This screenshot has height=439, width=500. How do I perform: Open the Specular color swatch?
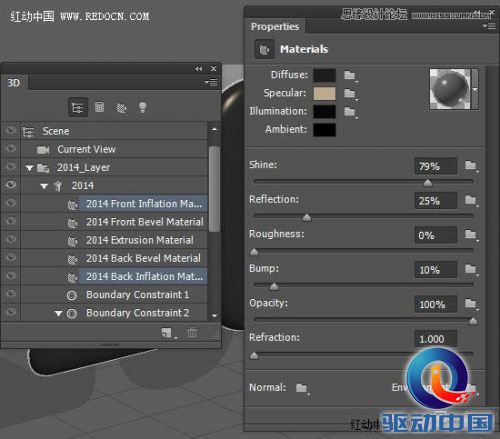pos(324,94)
